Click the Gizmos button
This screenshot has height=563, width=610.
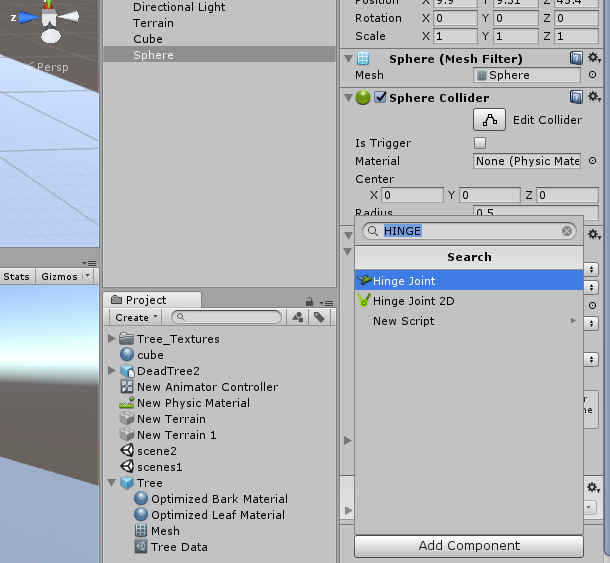click(59, 276)
